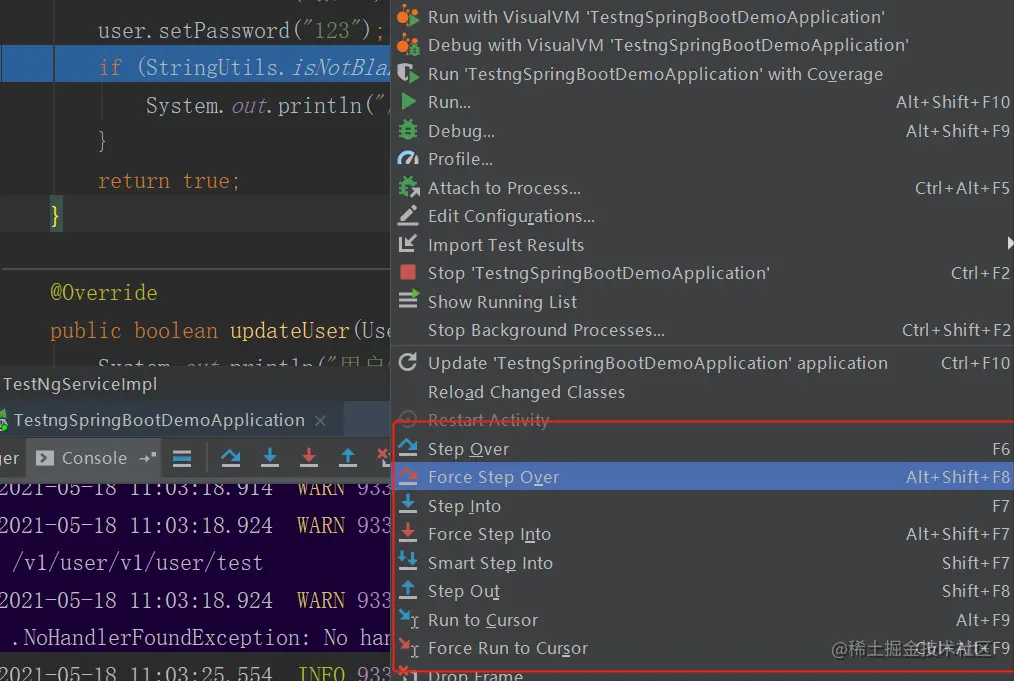Choose Stop Background Processes...
The width and height of the screenshot is (1014, 681).
(x=702, y=330)
